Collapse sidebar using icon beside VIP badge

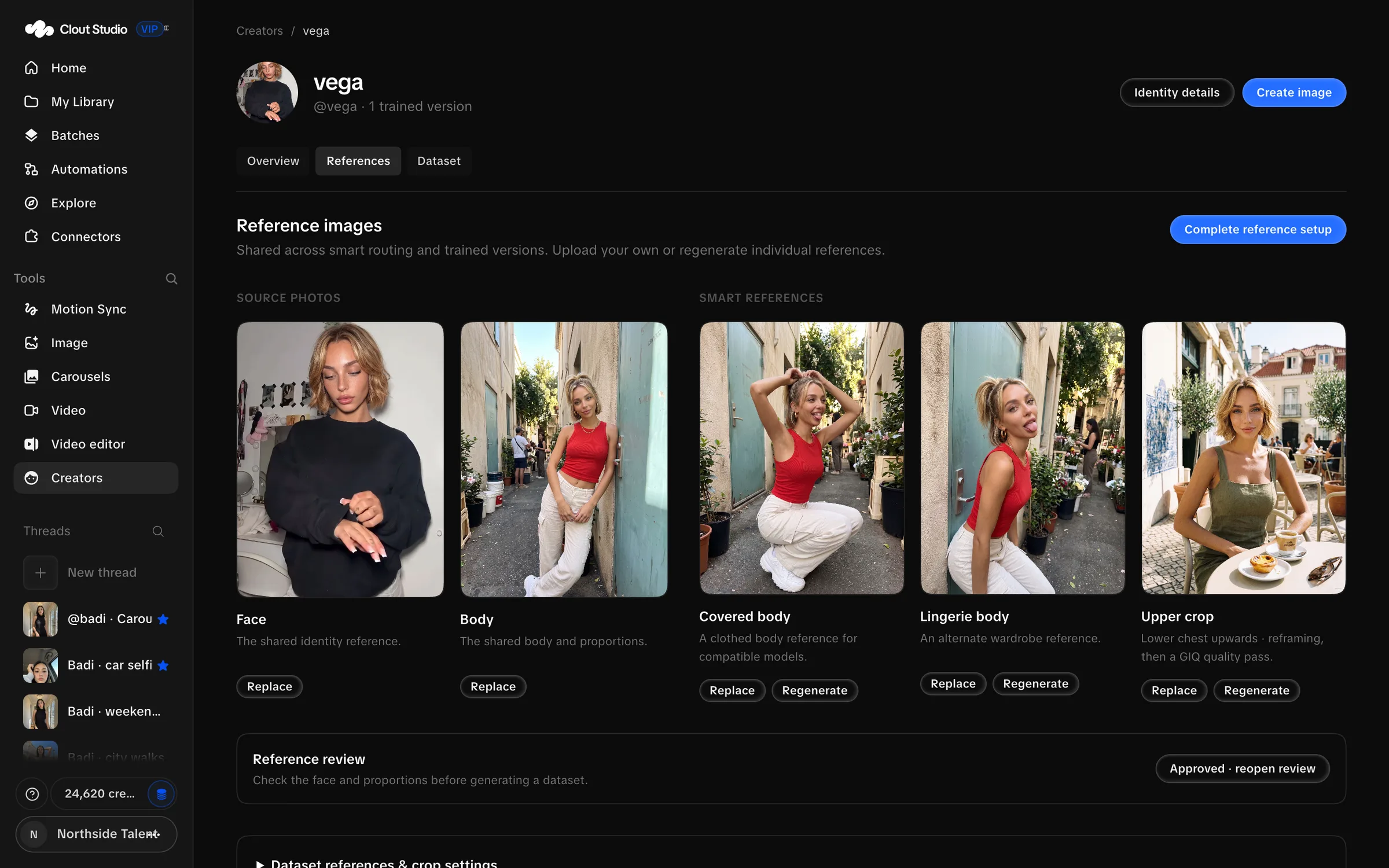[166, 28]
